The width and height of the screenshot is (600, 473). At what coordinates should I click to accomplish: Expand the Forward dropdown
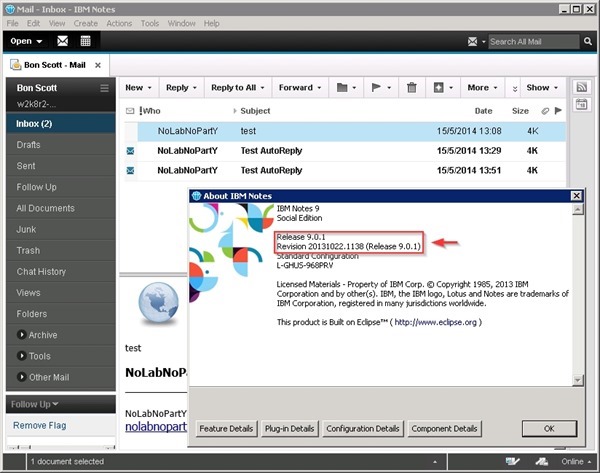tap(319, 88)
